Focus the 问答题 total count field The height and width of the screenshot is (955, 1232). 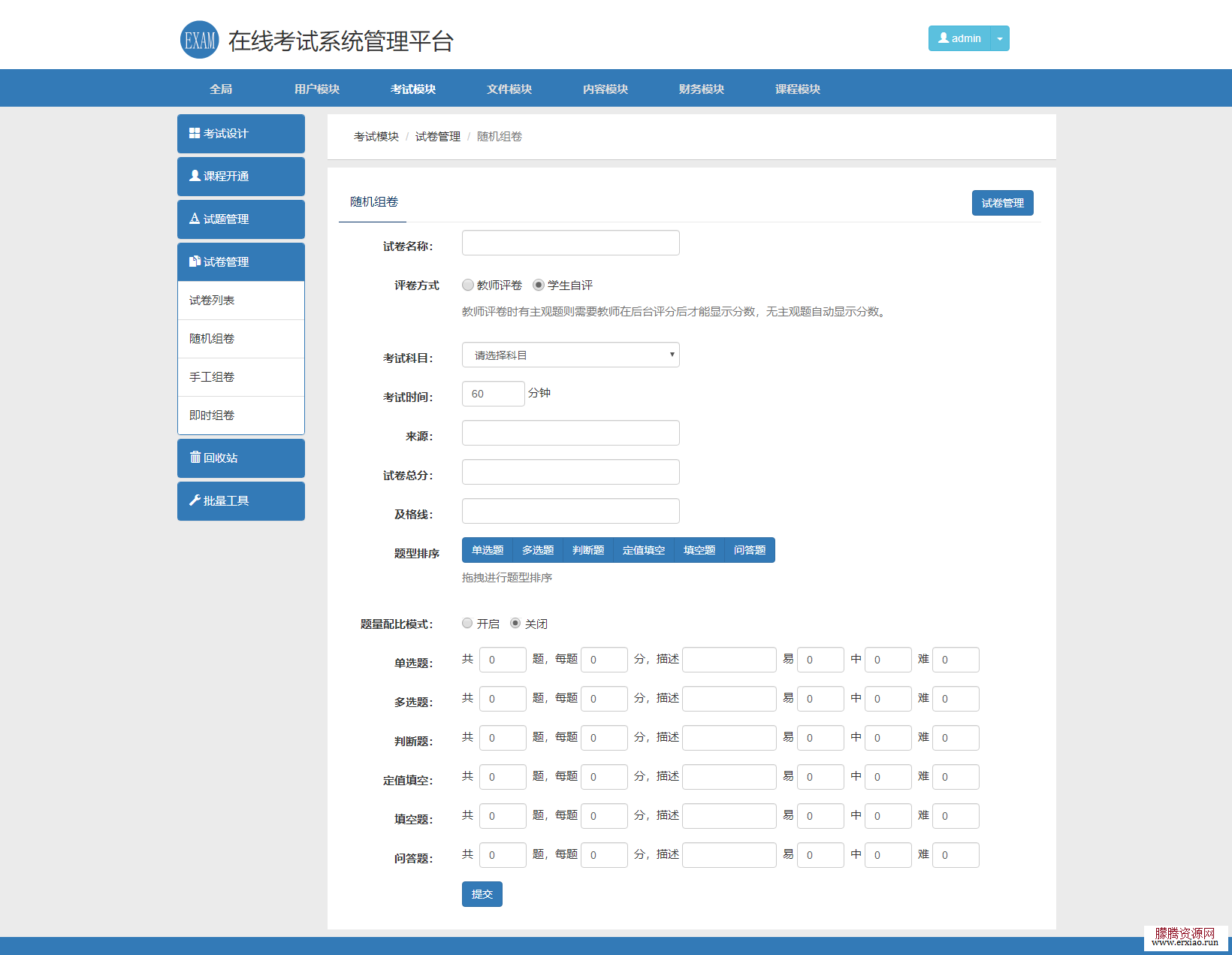[503, 855]
